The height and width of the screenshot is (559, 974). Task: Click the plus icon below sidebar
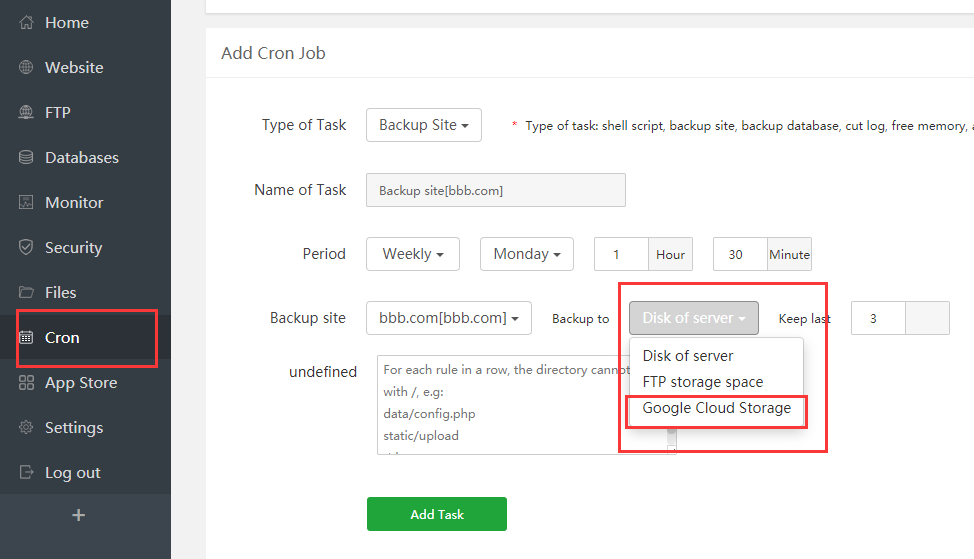coord(79,516)
